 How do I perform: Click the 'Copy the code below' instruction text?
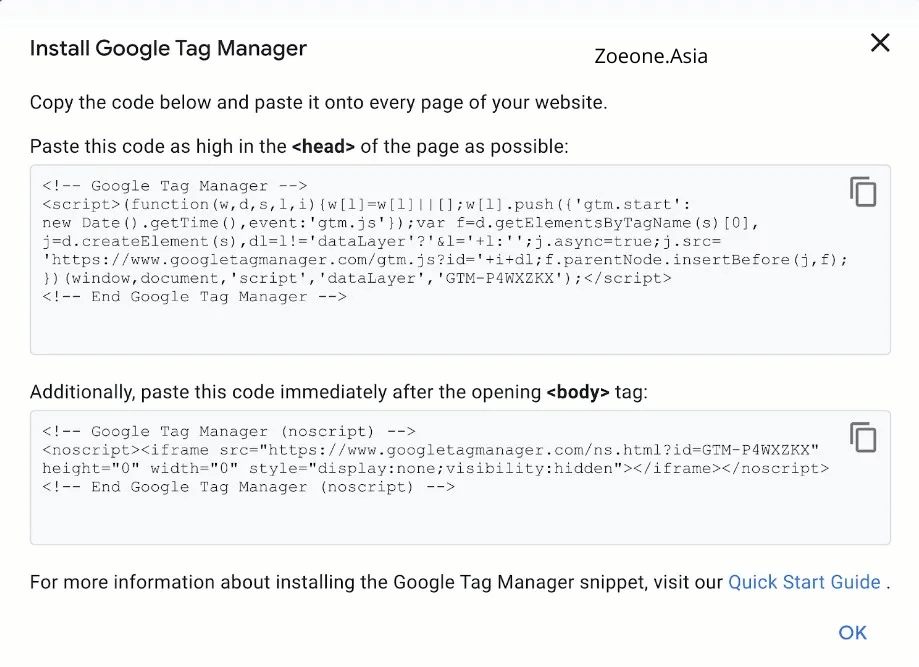pos(318,103)
